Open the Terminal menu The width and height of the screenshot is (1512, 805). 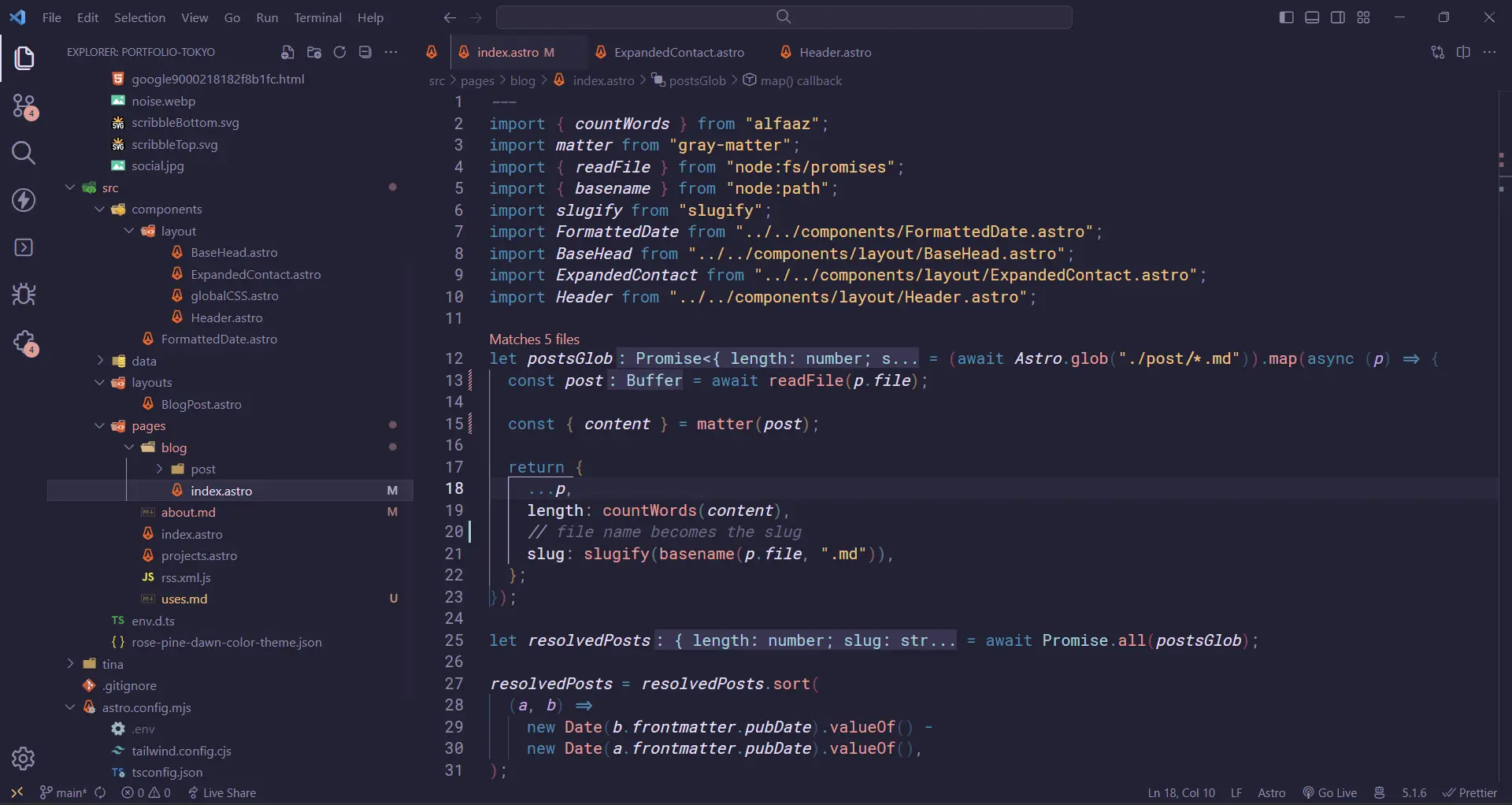tap(317, 17)
